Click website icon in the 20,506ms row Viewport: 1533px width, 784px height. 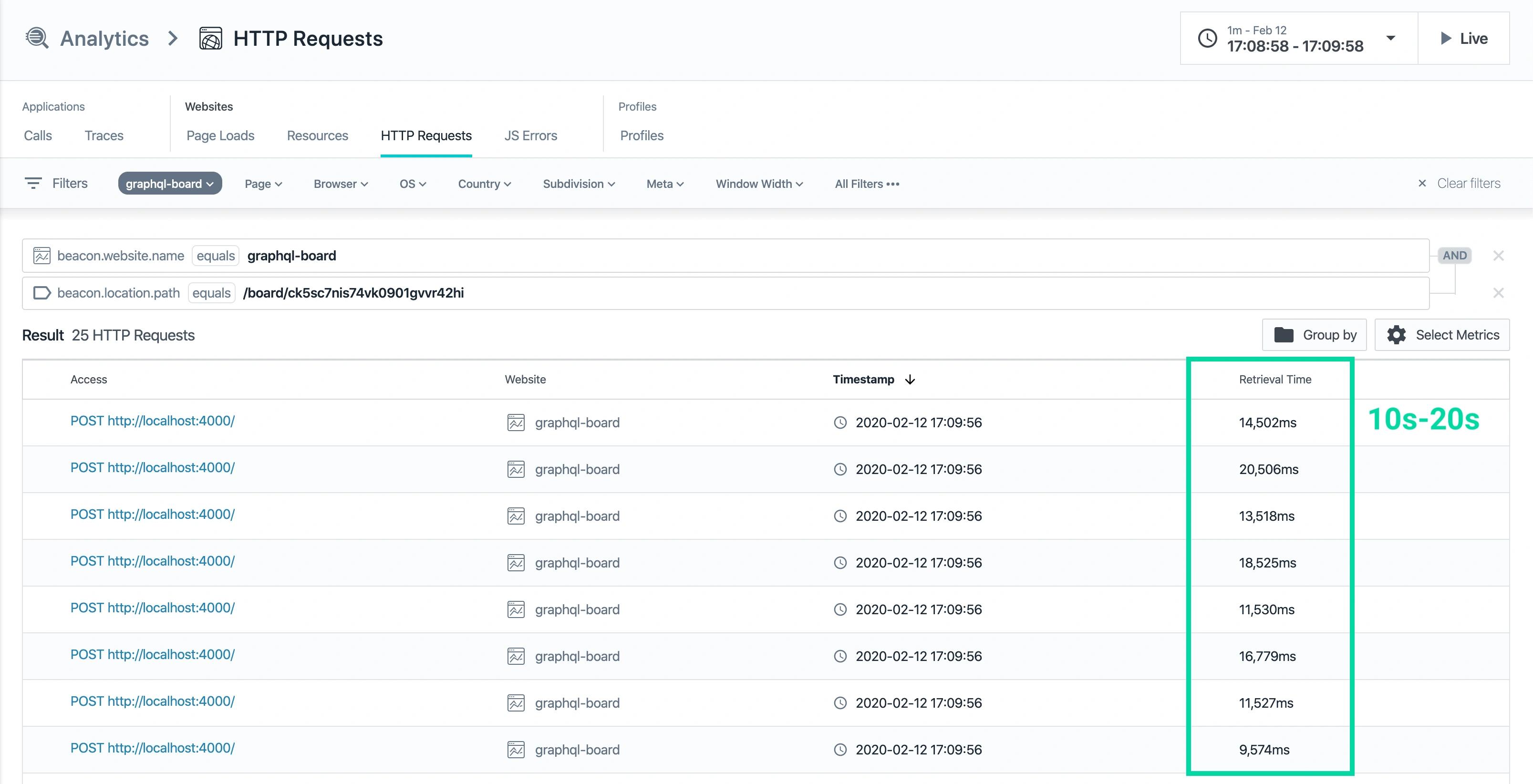click(x=516, y=469)
